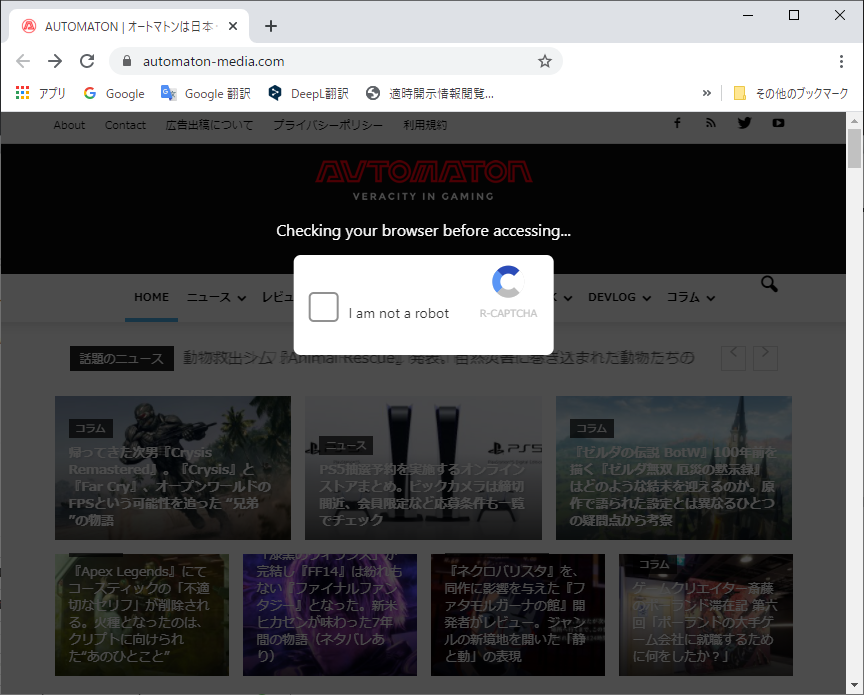Bookmark this page with the star icon
Image resolution: width=864 pixels, height=695 pixels.
[544, 61]
